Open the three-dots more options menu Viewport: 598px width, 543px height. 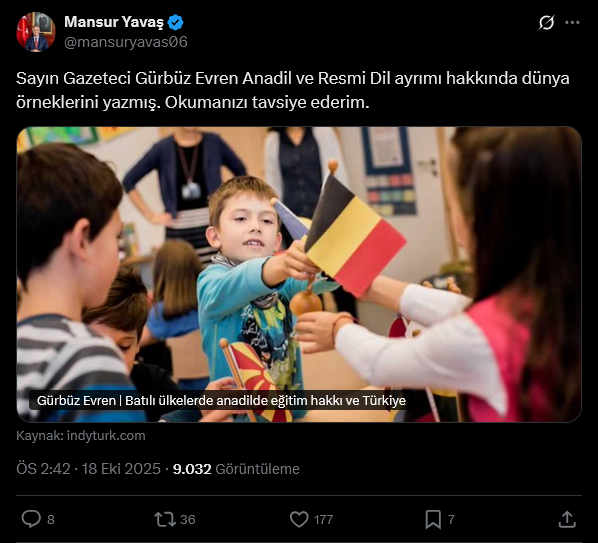tap(572, 22)
